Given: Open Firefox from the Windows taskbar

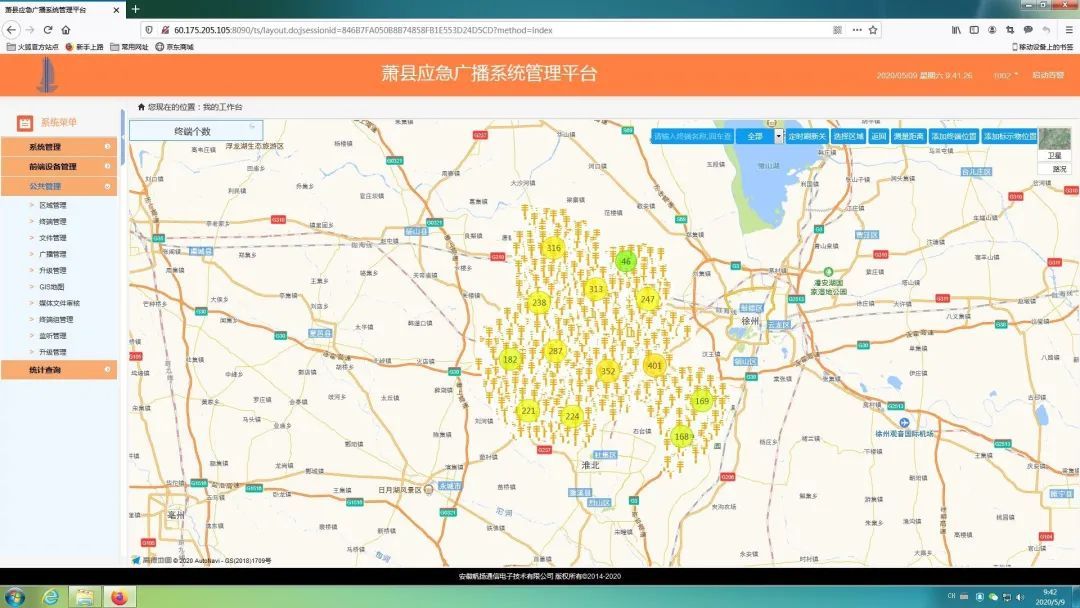Looking at the screenshot, I should (121, 597).
